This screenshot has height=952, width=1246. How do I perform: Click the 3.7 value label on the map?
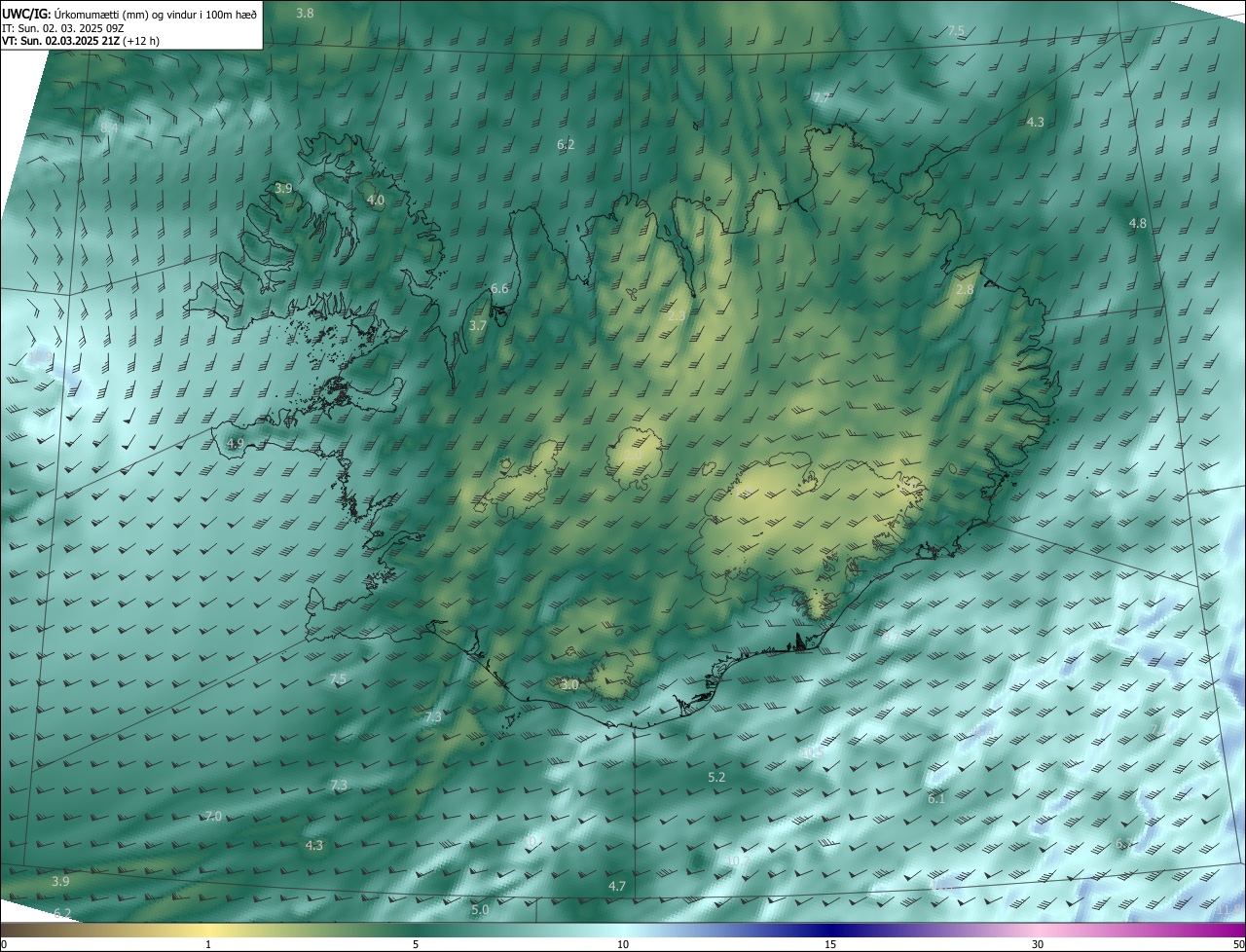click(477, 325)
